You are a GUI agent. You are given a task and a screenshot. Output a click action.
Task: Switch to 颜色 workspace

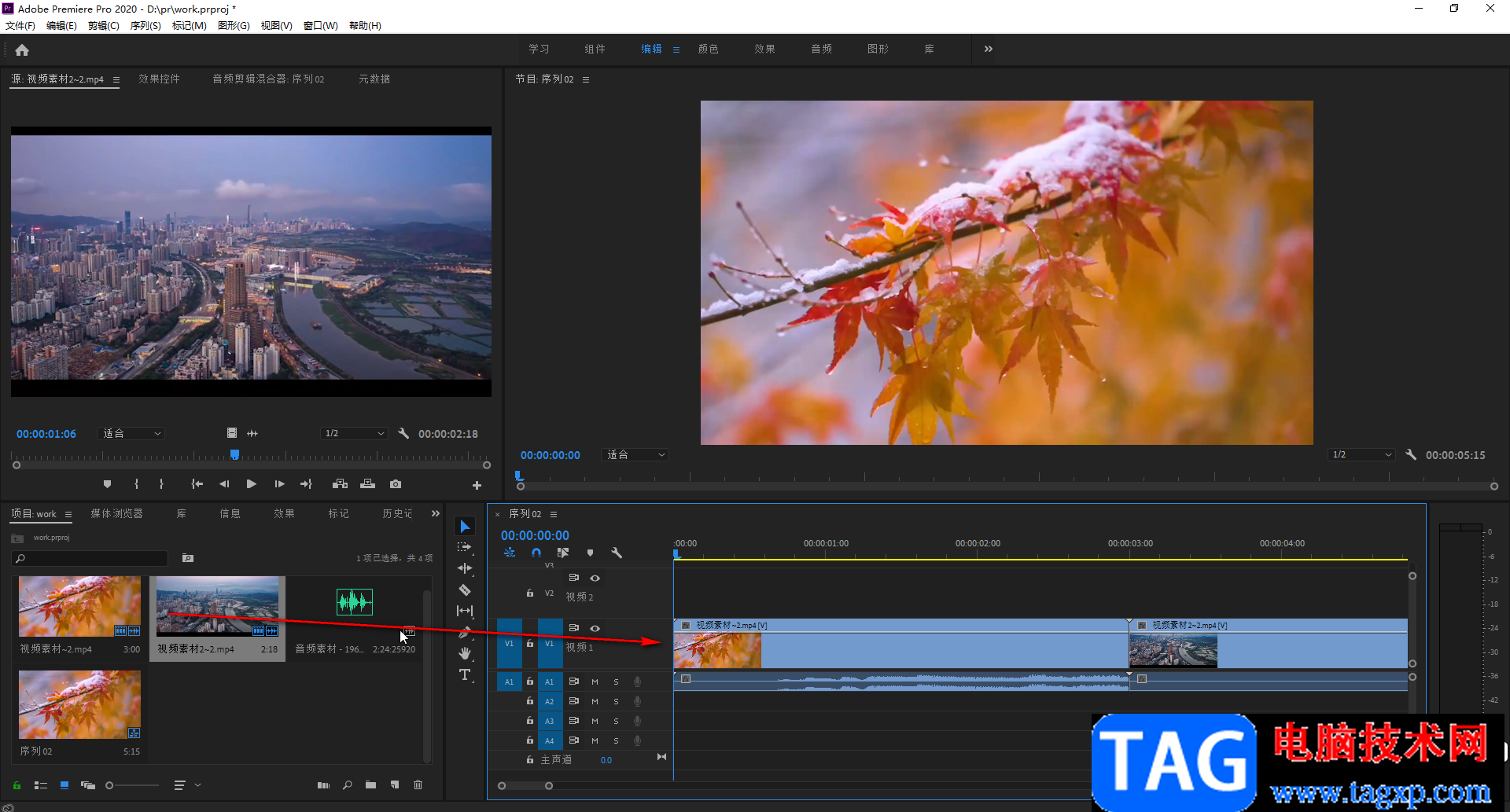coord(708,49)
